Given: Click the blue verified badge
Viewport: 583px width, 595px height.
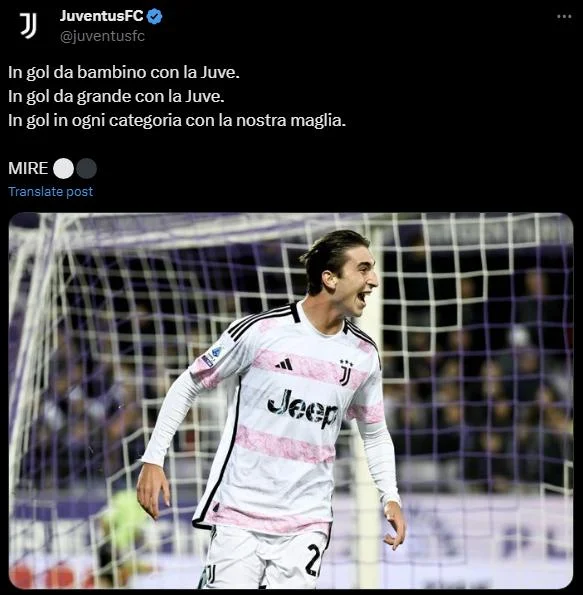Looking at the screenshot, I should click(154, 16).
